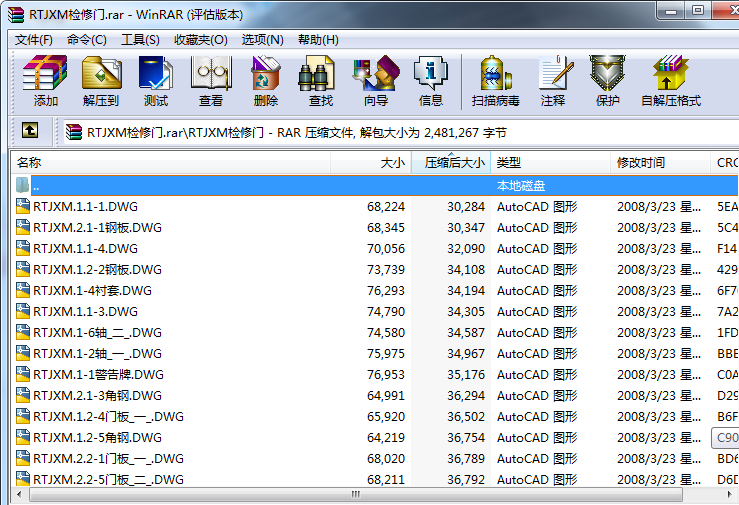Click file icon of RTJXM.1-4衬套.DWG
This screenshot has width=739, height=505.
click(x=23, y=290)
